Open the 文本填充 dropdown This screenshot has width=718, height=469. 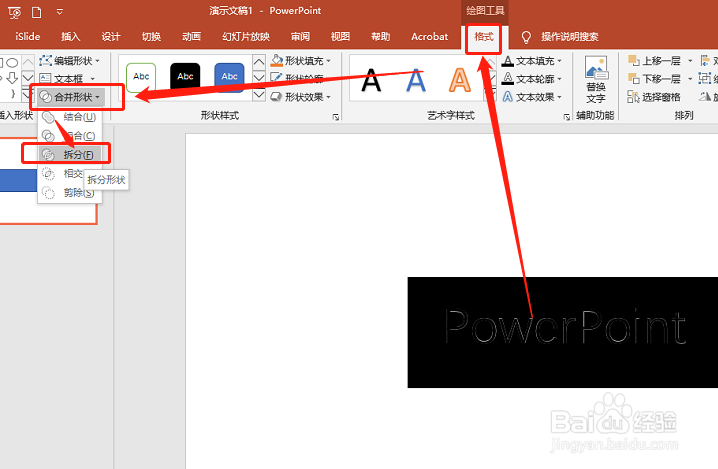pos(532,60)
